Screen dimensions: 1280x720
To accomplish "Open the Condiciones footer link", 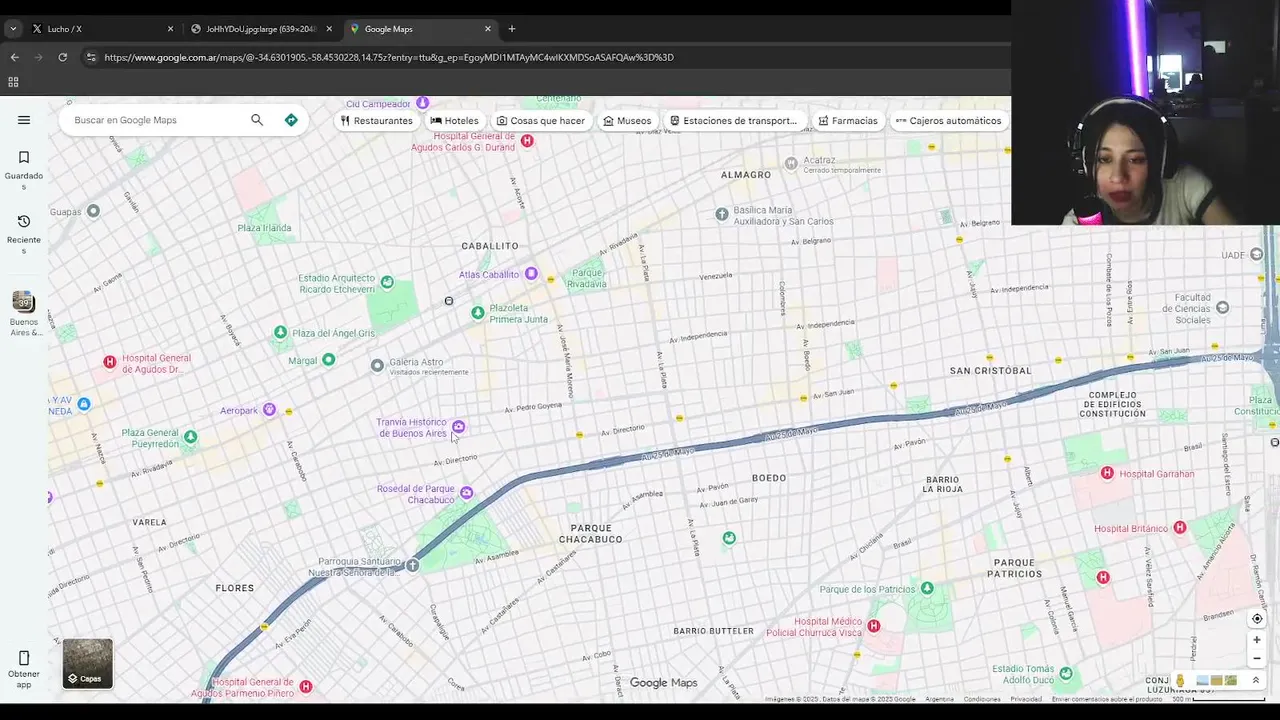I will coord(982,699).
